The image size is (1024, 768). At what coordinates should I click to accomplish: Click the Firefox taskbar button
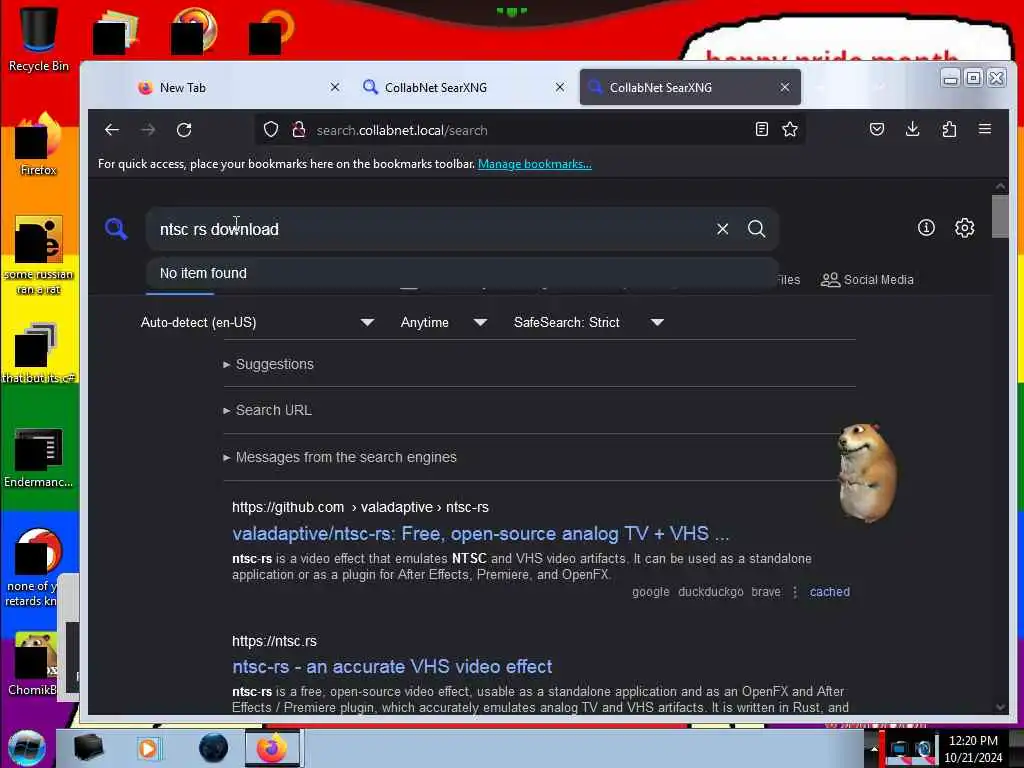(272, 748)
